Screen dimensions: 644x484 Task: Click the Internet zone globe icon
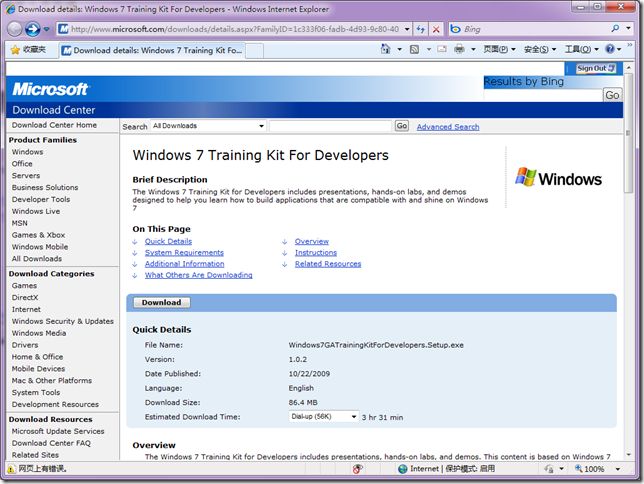coord(403,469)
